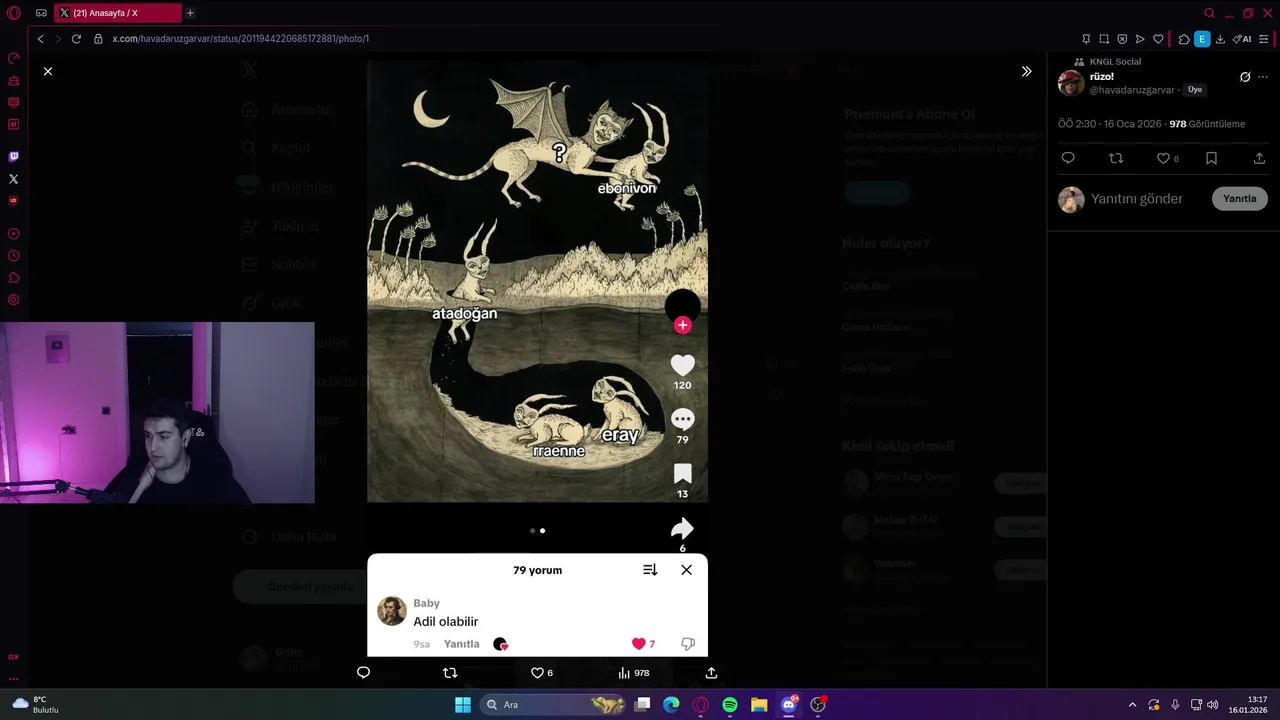Reply icon in right post panel
The image size is (1280, 720).
point(1068,158)
